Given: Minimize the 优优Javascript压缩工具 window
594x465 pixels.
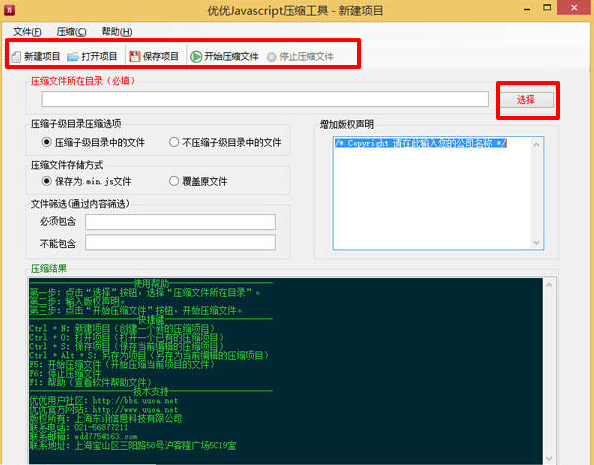Looking at the screenshot, I should point(527,8).
